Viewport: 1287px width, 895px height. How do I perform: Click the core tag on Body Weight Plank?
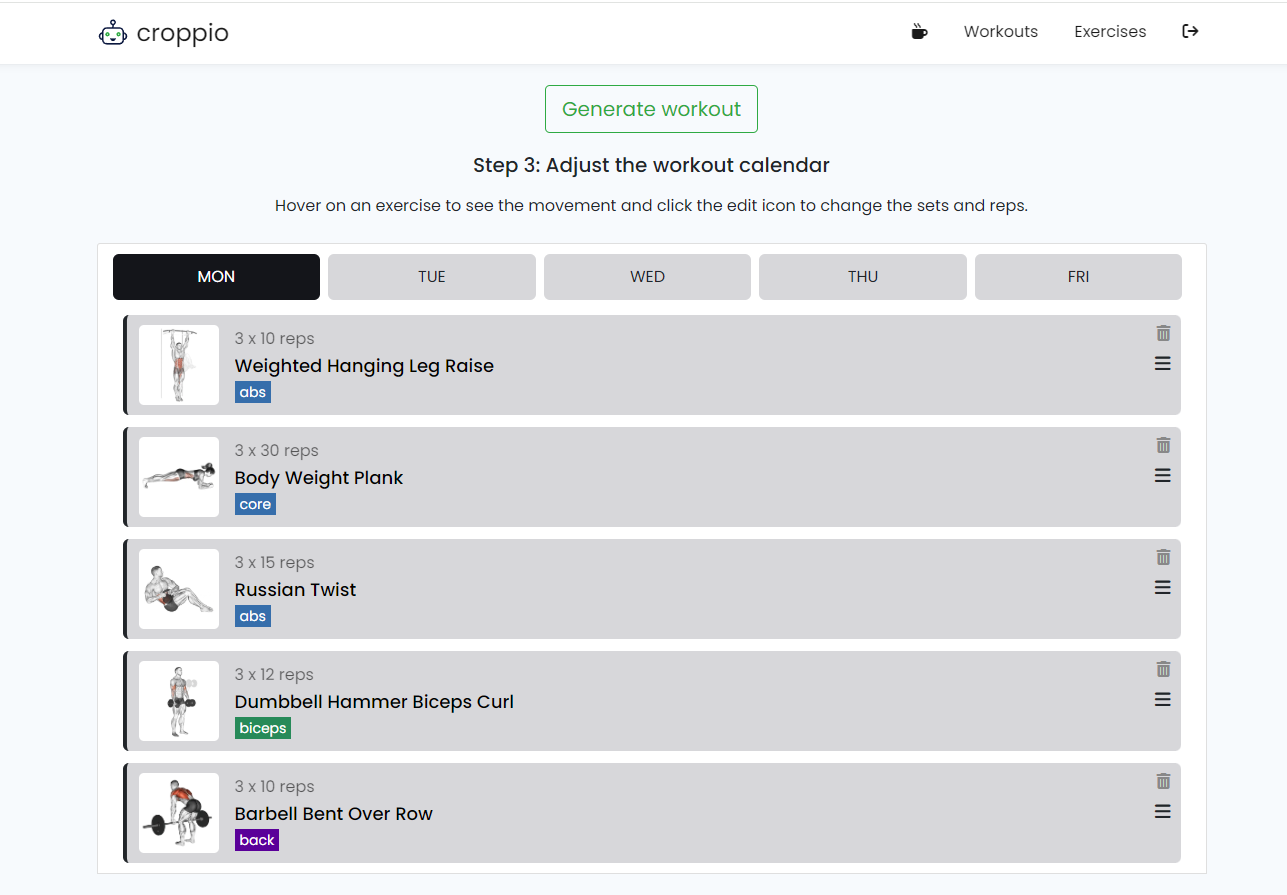[x=255, y=504]
